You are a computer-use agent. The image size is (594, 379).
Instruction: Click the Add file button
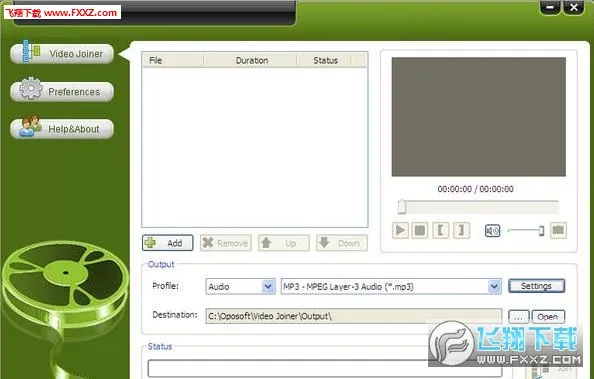[167, 243]
